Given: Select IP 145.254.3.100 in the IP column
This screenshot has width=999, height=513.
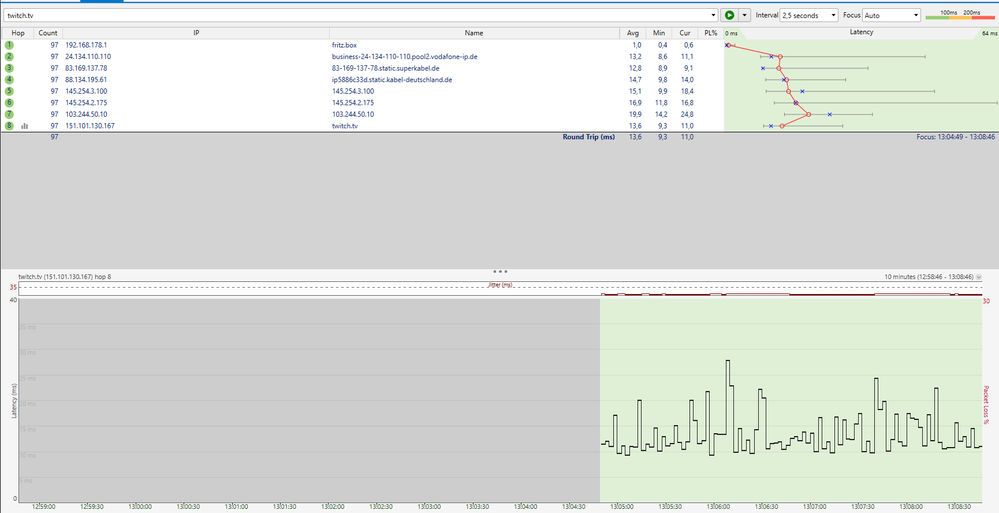Looking at the screenshot, I should [x=86, y=91].
